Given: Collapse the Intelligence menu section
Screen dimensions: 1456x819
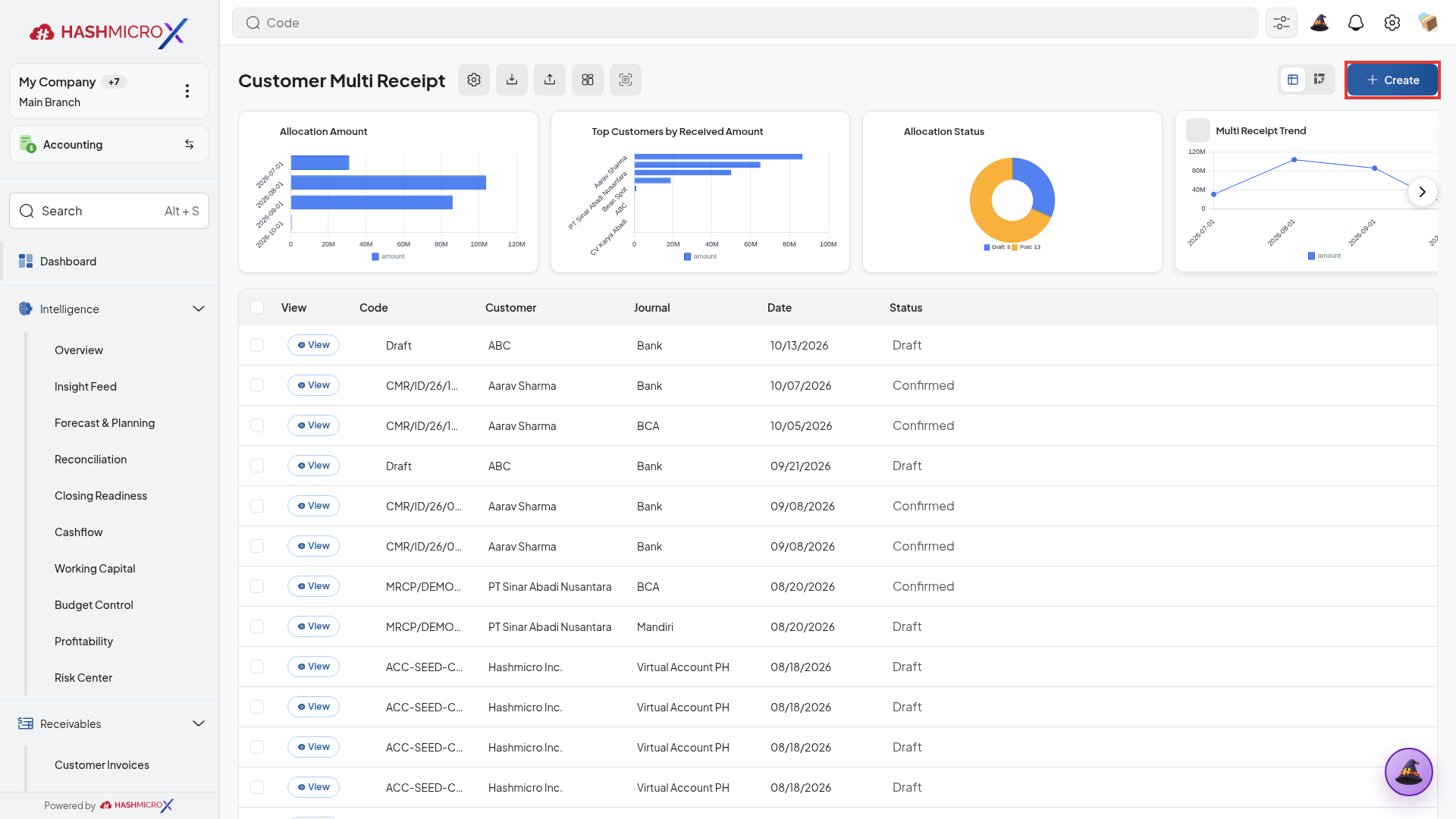Looking at the screenshot, I should coord(199,309).
